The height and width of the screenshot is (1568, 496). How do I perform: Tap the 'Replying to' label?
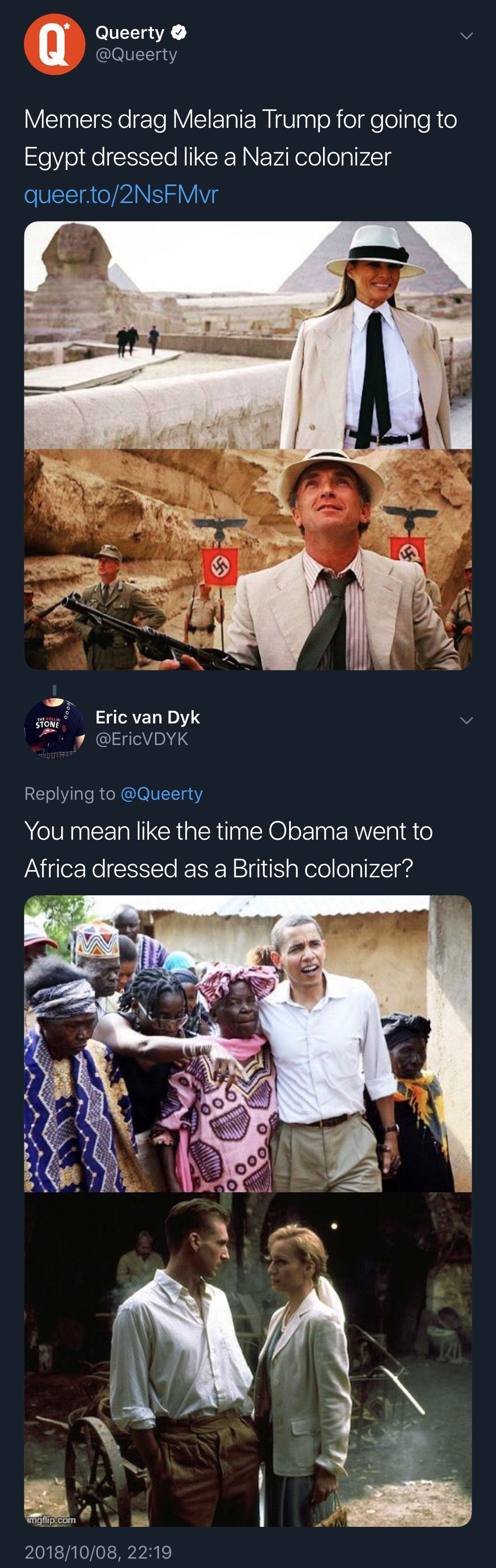70,794
